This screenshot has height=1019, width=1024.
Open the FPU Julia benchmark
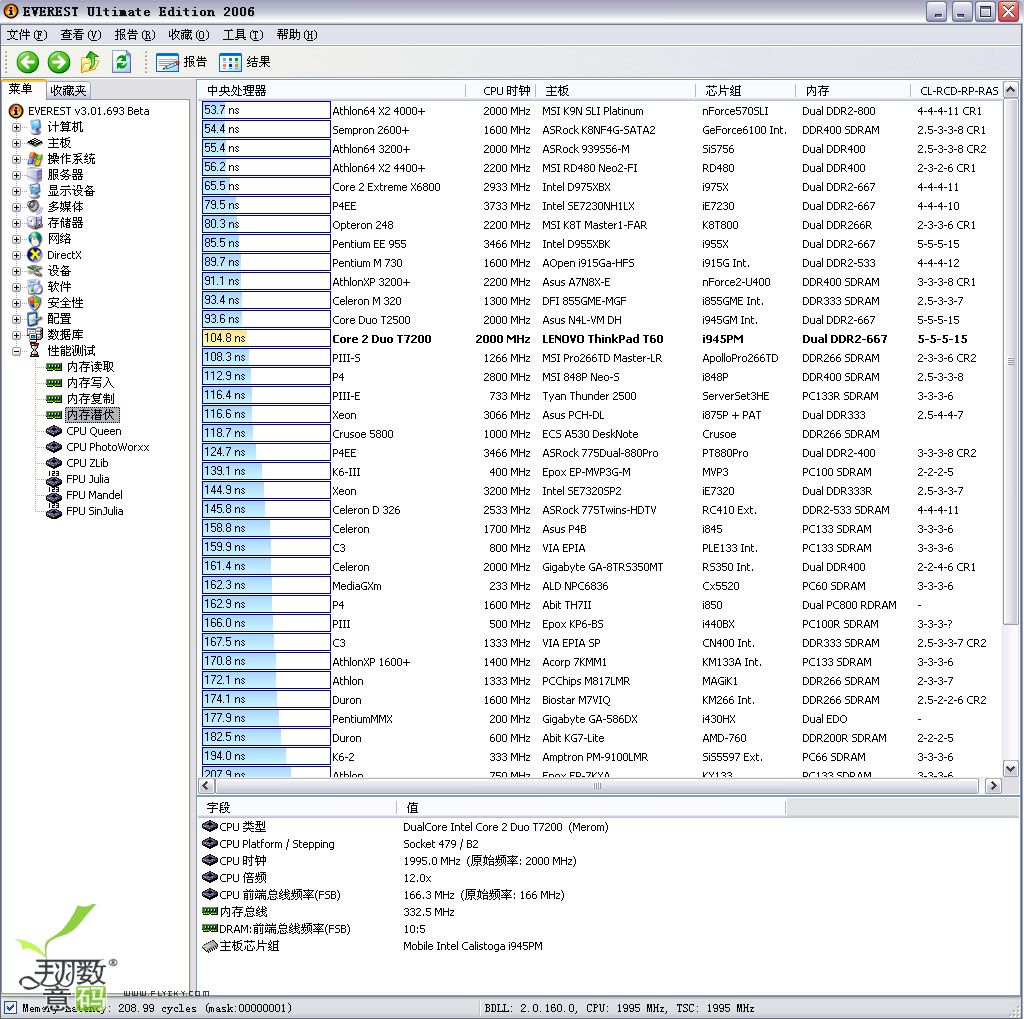pyautogui.click(x=88, y=479)
